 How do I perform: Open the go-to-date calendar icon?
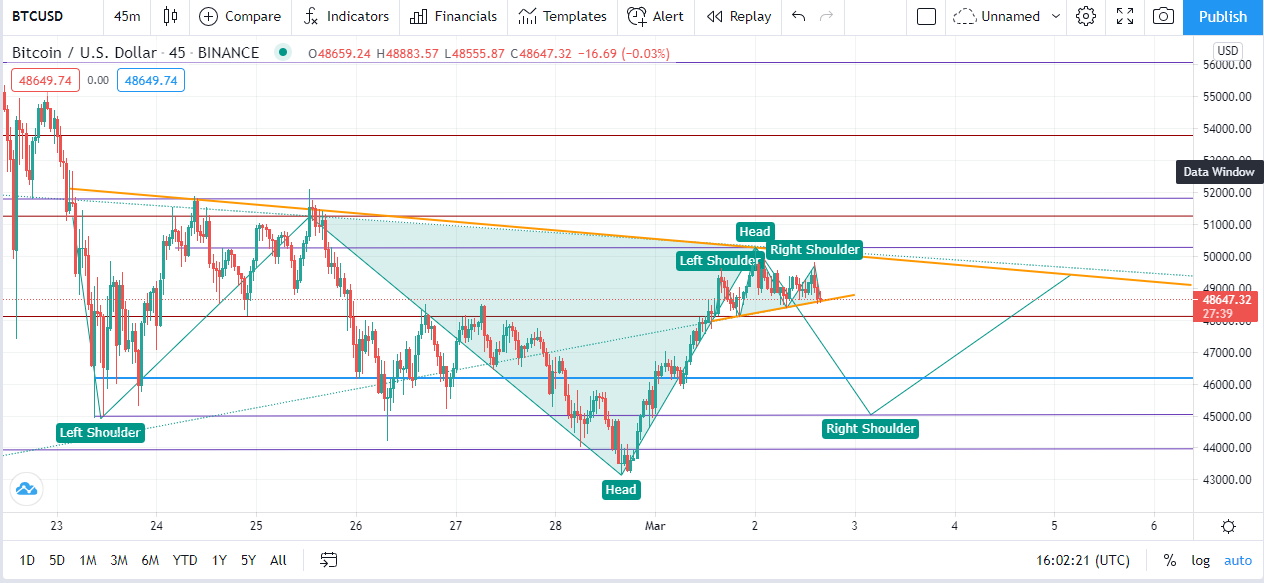click(328, 560)
